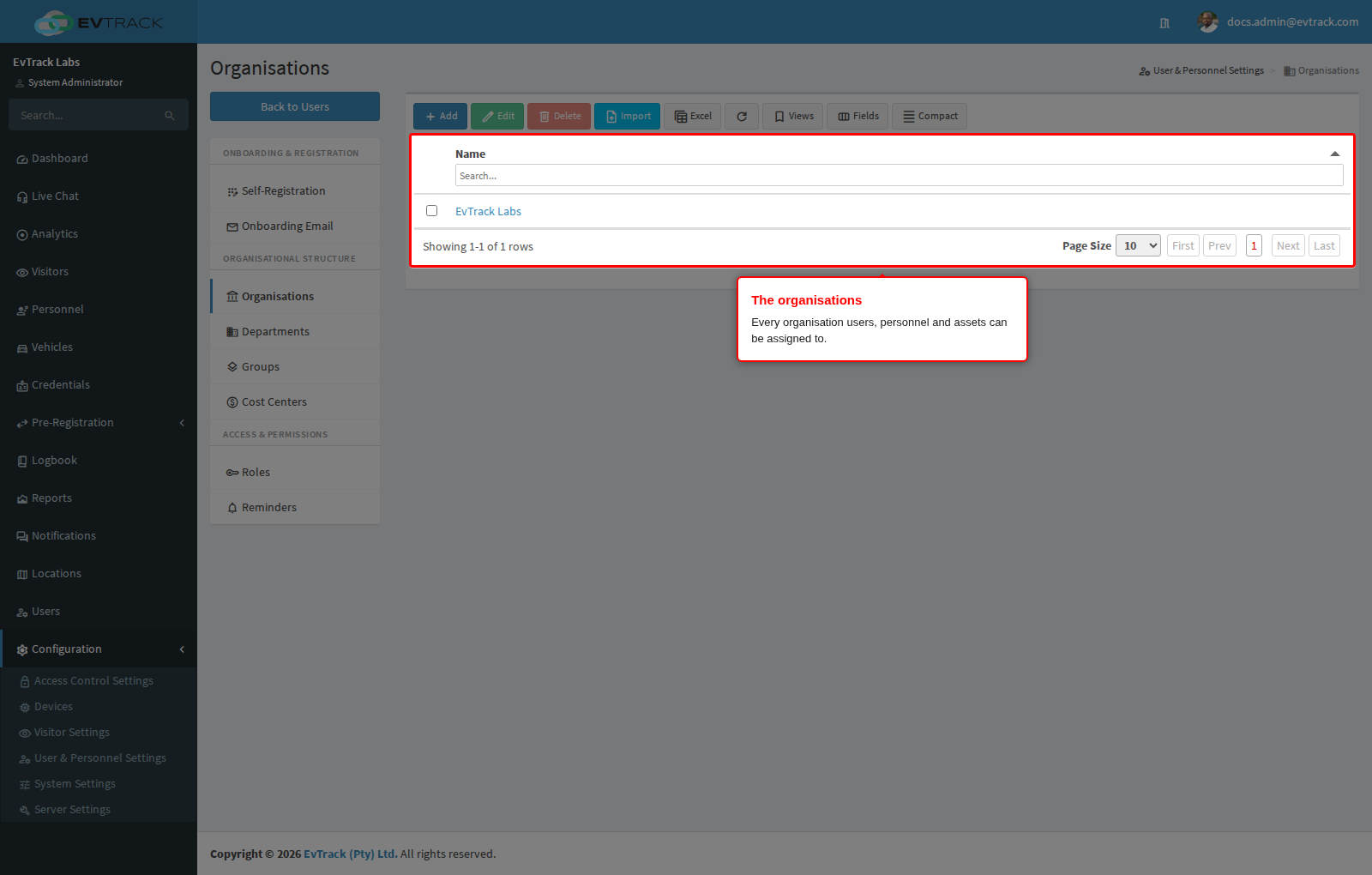
Task: Click the user avatar beside docs.admin@evtrack.com
Action: (x=1208, y=22)
